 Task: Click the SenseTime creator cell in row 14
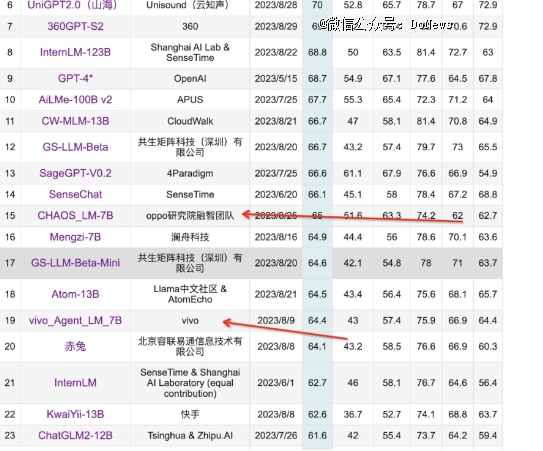[190, 194]
